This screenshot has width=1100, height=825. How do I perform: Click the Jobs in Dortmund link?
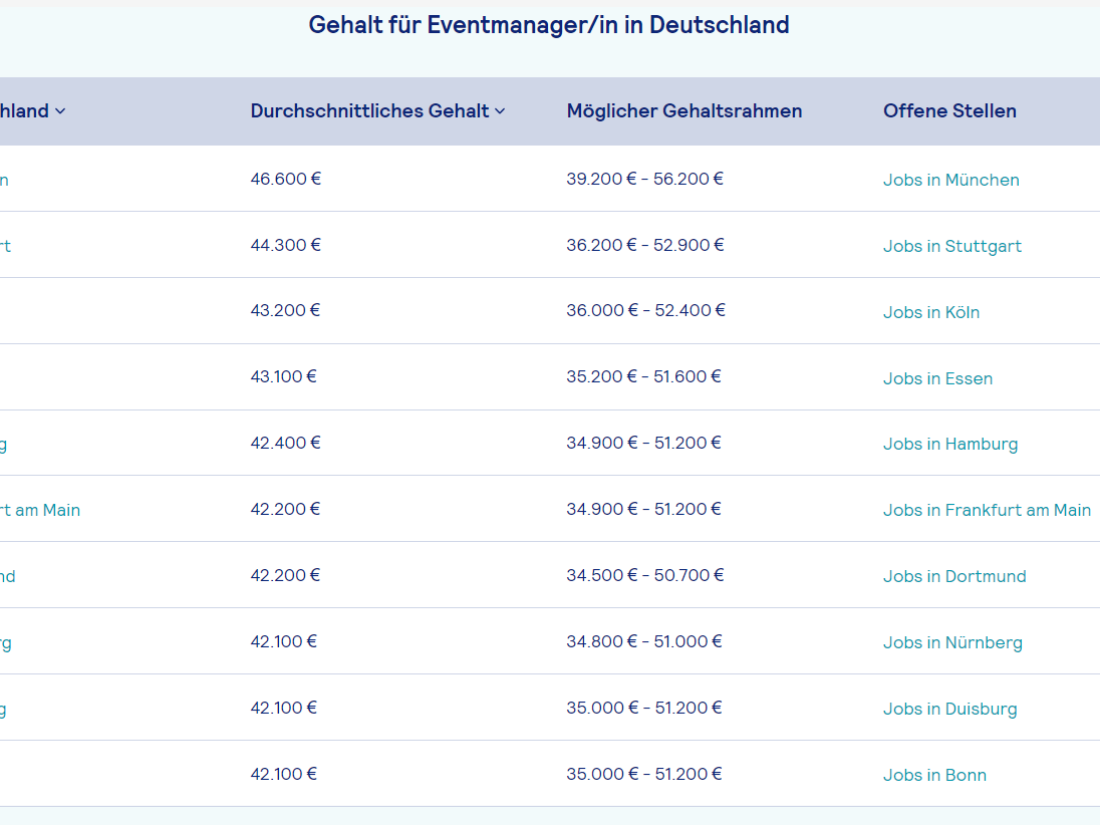point(954,576)
